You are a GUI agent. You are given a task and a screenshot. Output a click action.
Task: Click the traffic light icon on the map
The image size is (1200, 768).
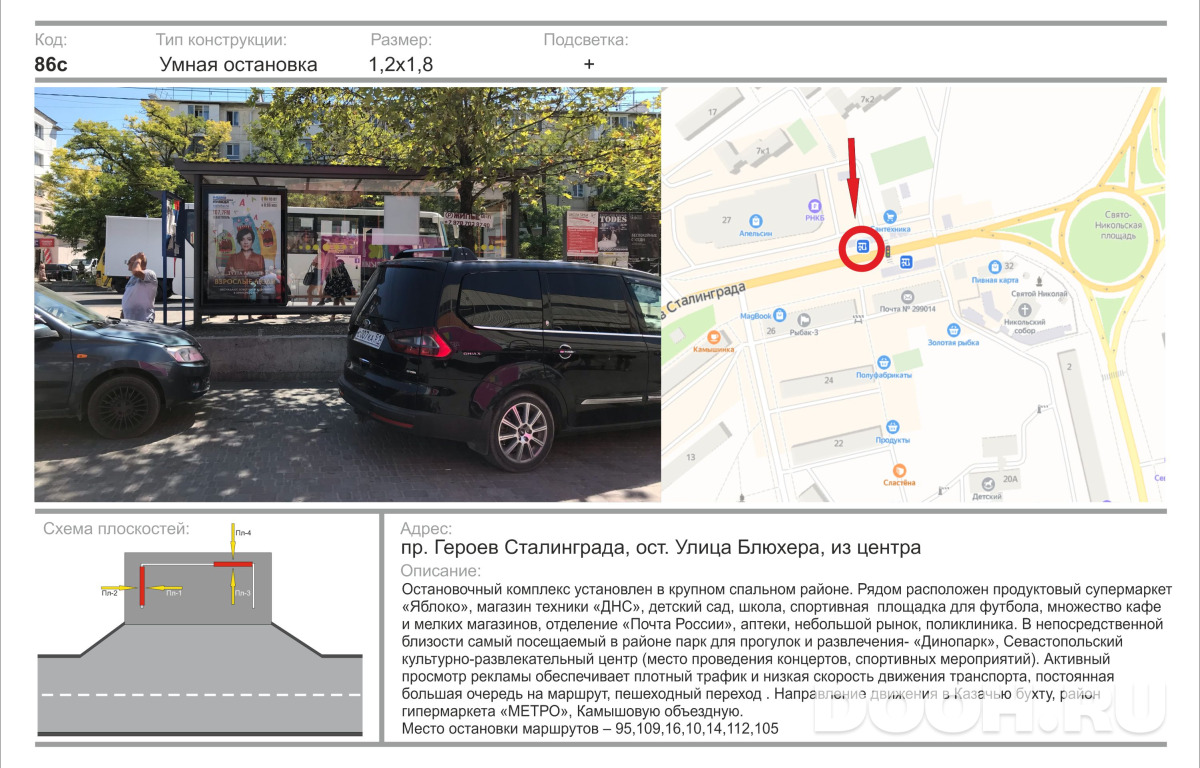(x=886, y=251)
